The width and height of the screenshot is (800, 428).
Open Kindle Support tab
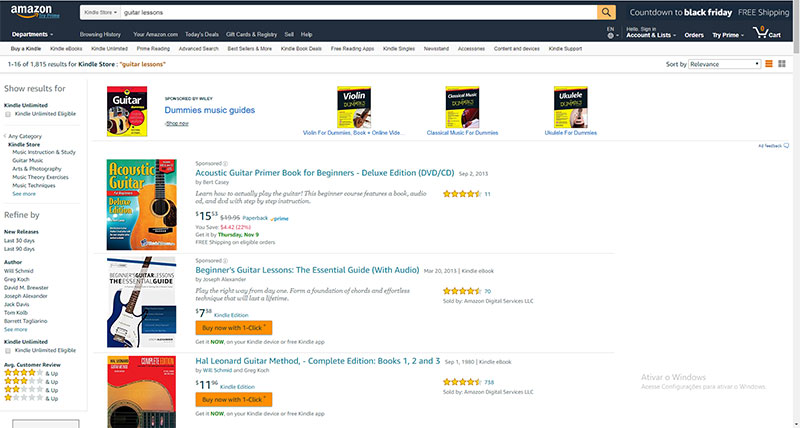coord(565,49)
